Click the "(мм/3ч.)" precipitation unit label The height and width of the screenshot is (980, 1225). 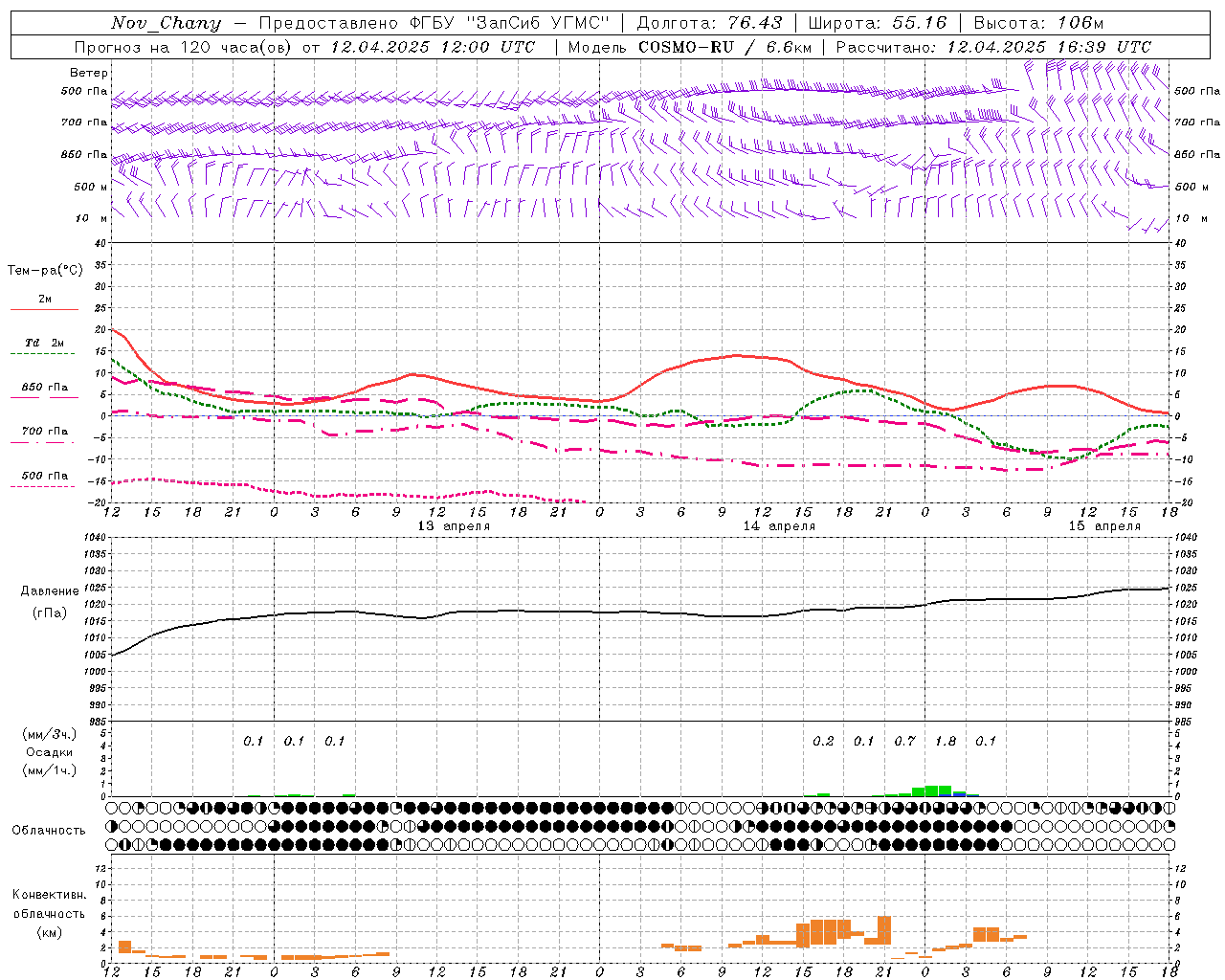[x=49, y=734]
